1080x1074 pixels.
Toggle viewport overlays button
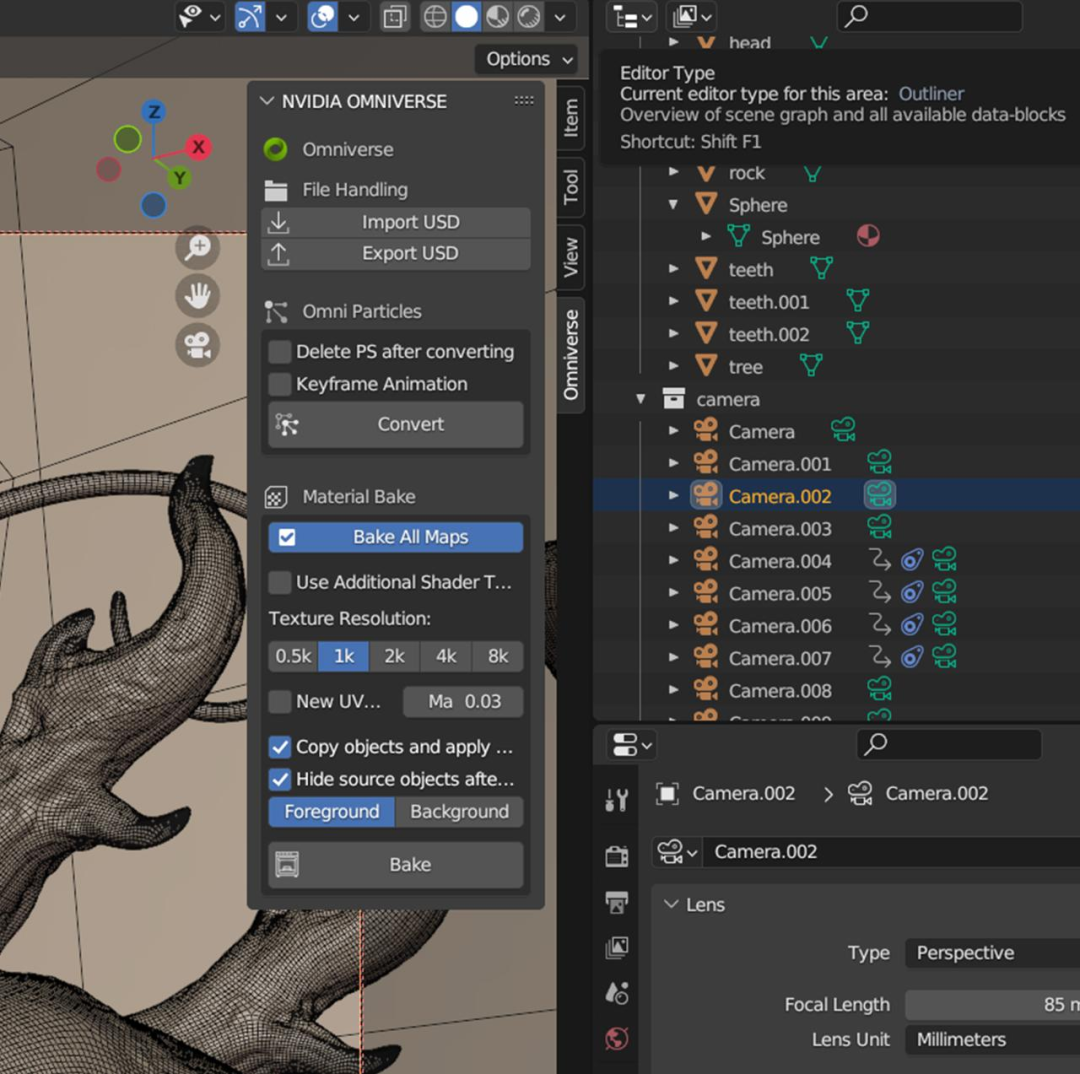[322, 17]
